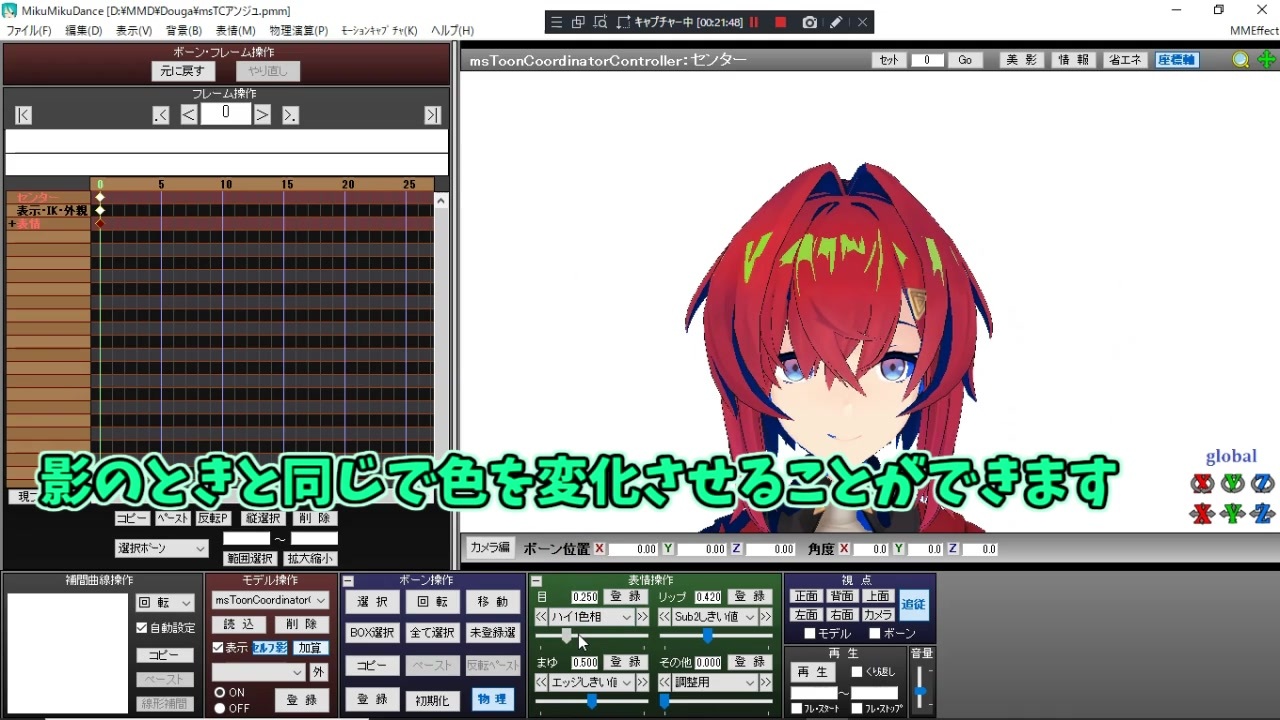Open the 編集(D) menu
1280x720 pixels.
[x=84, y=31]
